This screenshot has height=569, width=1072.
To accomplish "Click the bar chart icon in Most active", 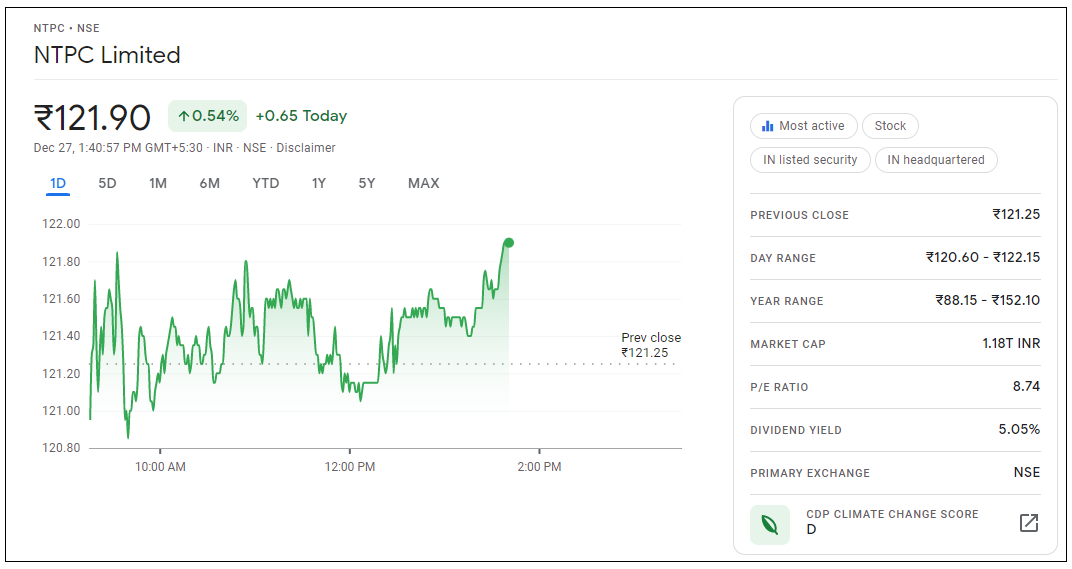I will click(x=767, y=126).
